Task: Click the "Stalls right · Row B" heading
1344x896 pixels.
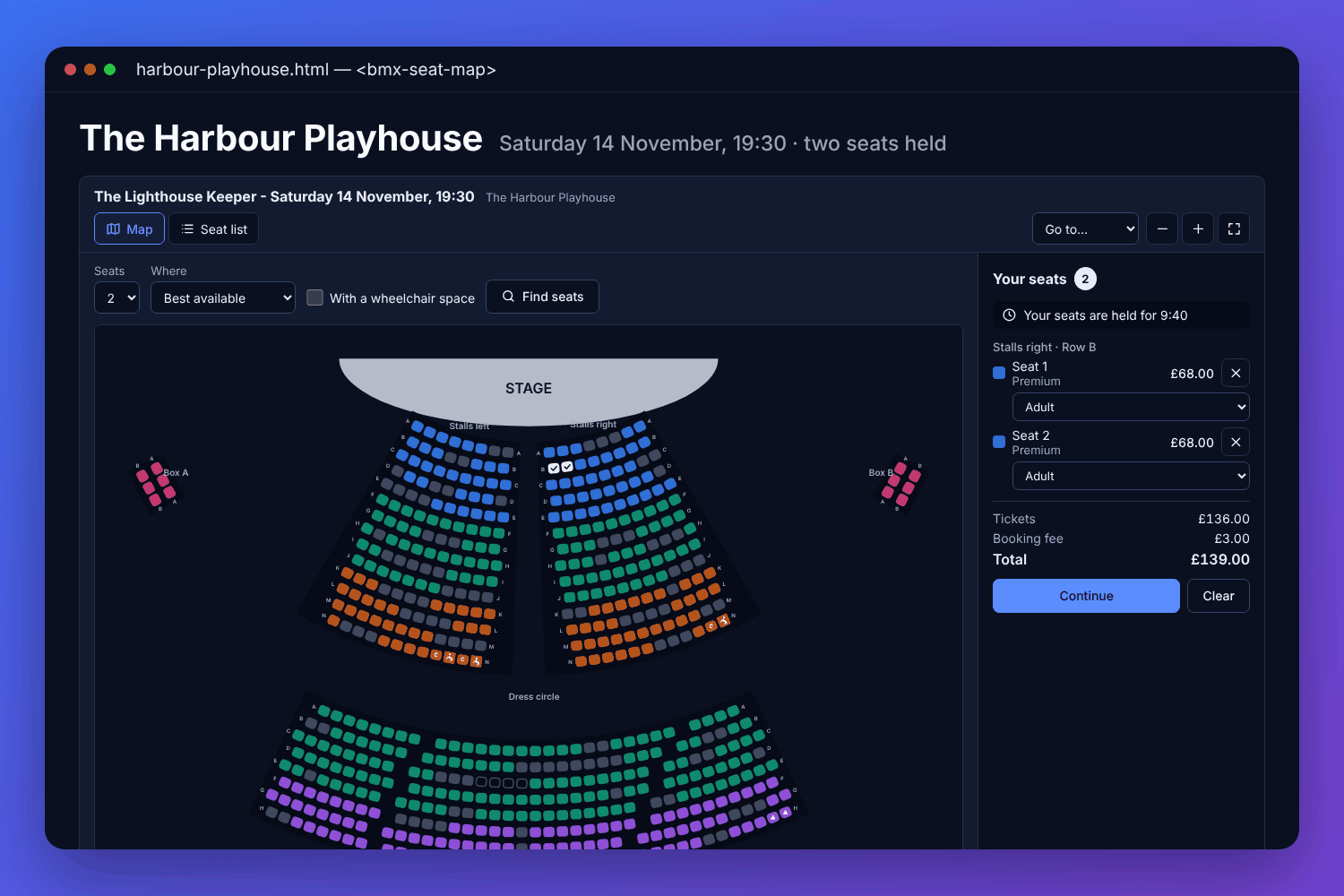Action: [x=1045, y=348]
